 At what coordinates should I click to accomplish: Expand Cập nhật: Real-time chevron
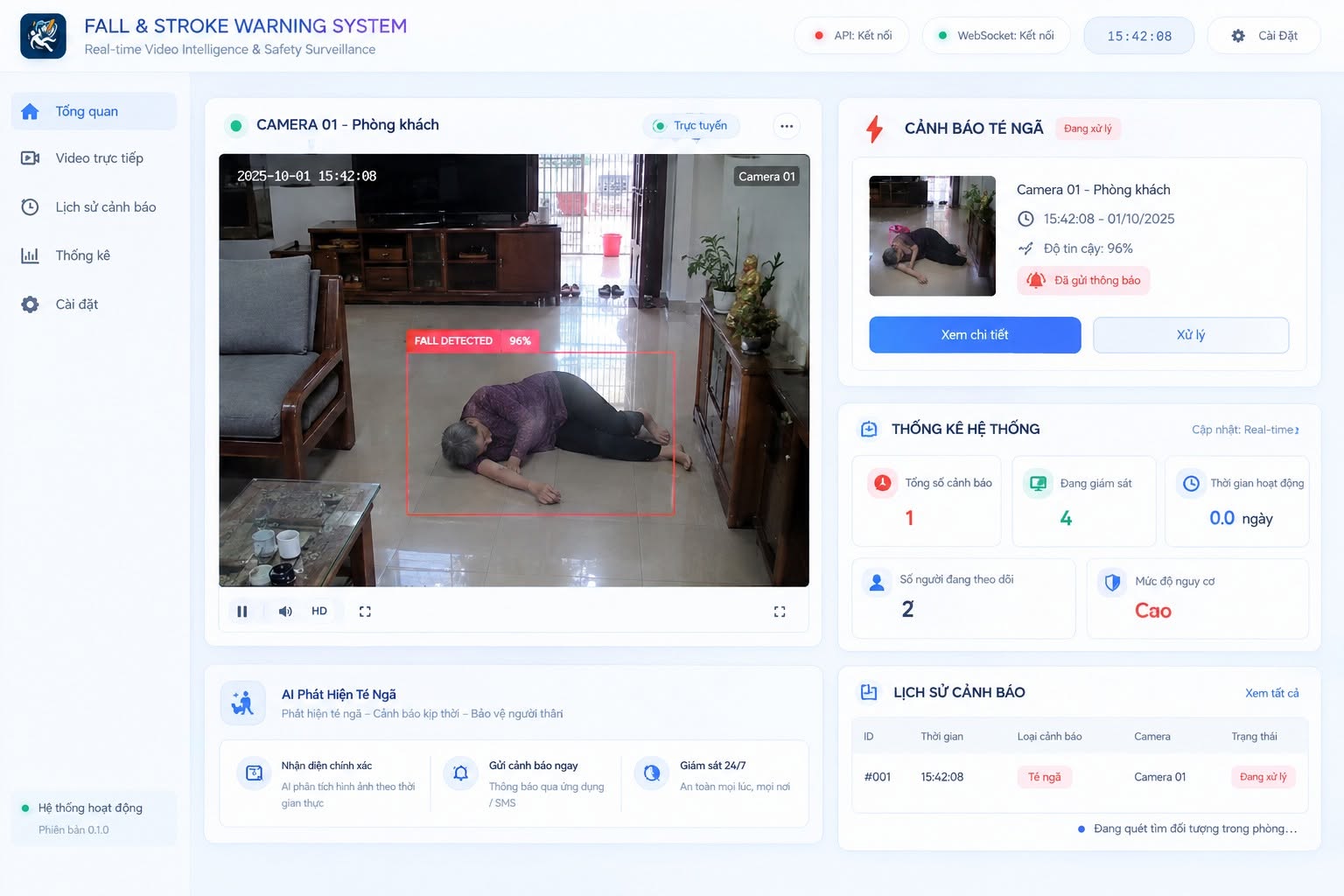pos(1297,430)
